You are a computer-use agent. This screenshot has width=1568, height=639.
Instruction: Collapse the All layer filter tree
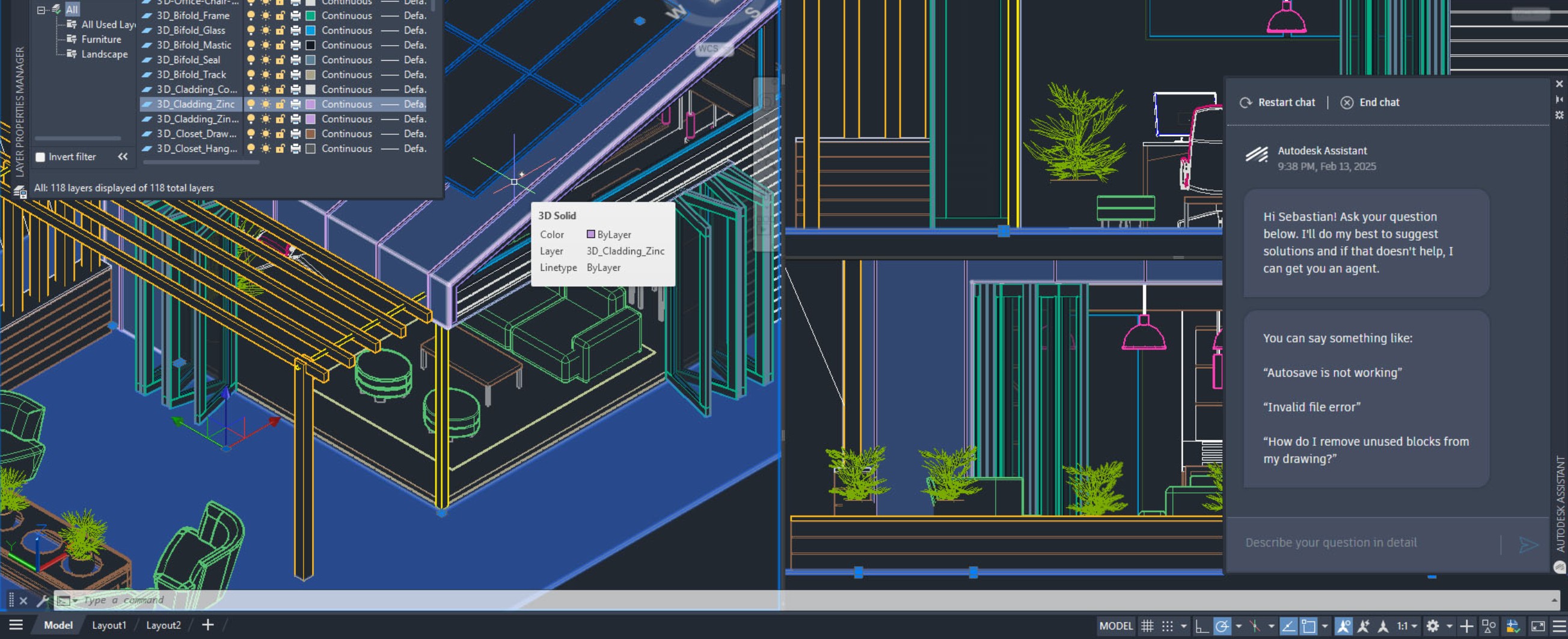pos(41,10)
